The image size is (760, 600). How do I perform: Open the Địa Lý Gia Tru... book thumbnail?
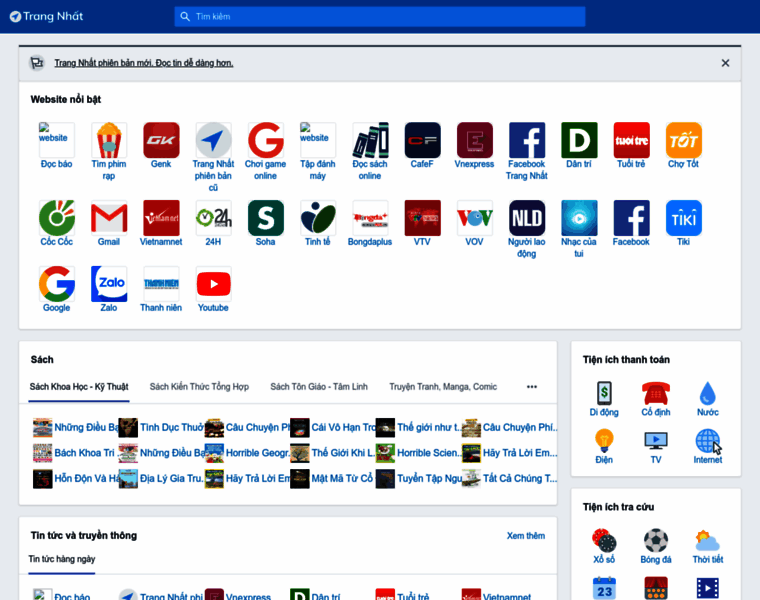[128, 478]
